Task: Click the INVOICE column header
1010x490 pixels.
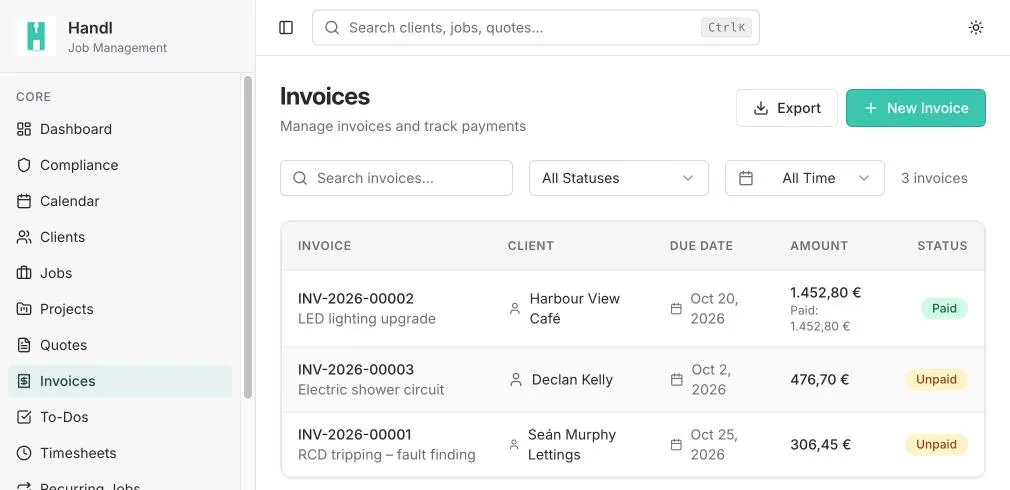Action: (x=324, y=246)
